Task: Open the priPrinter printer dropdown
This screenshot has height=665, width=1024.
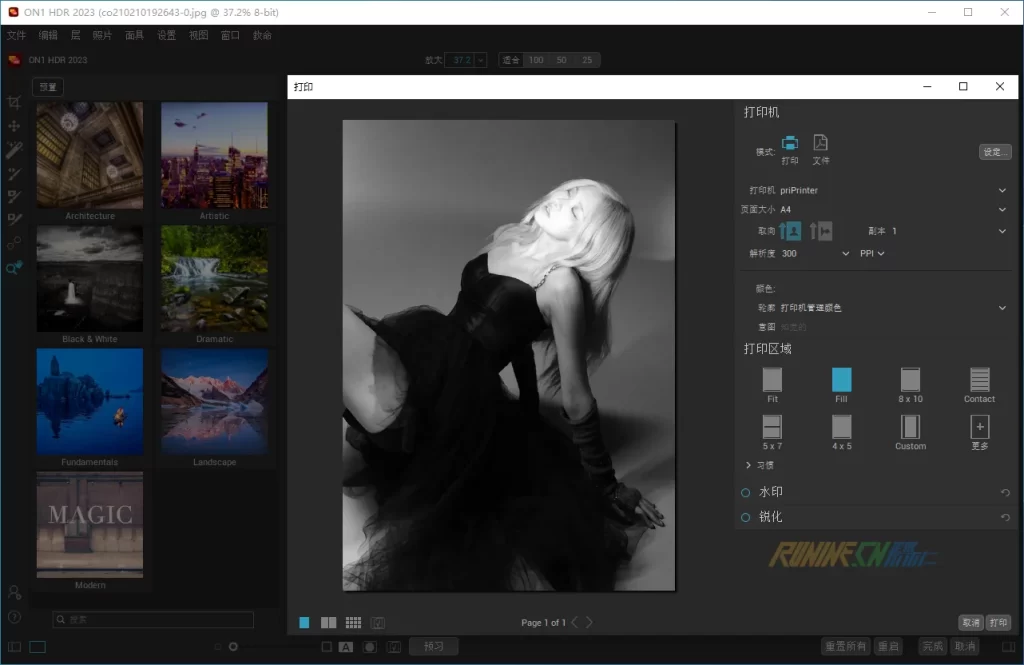Action: (x=1002, y=190)
